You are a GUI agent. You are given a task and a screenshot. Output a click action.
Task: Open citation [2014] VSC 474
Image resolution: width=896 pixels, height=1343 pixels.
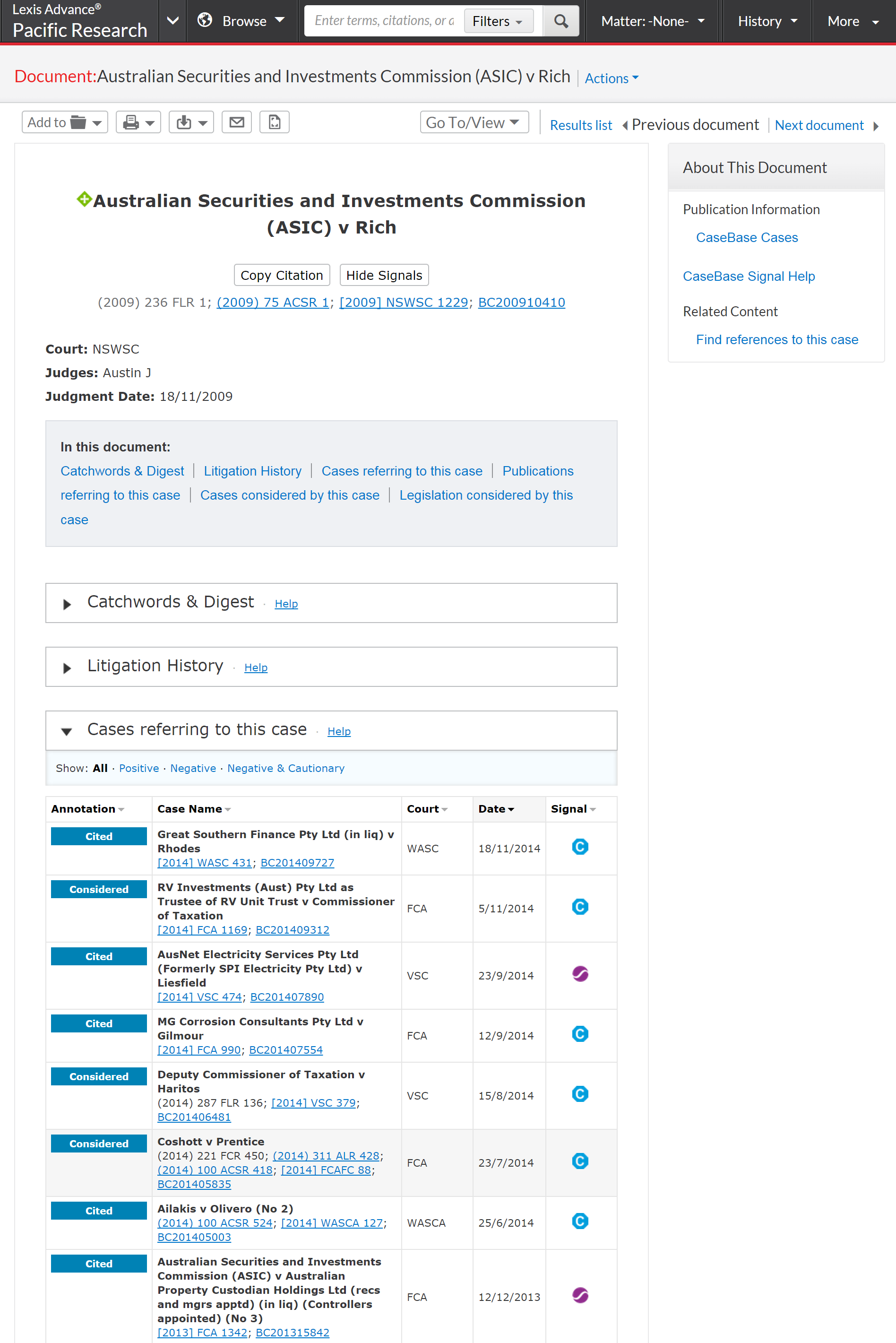(199, 996)
